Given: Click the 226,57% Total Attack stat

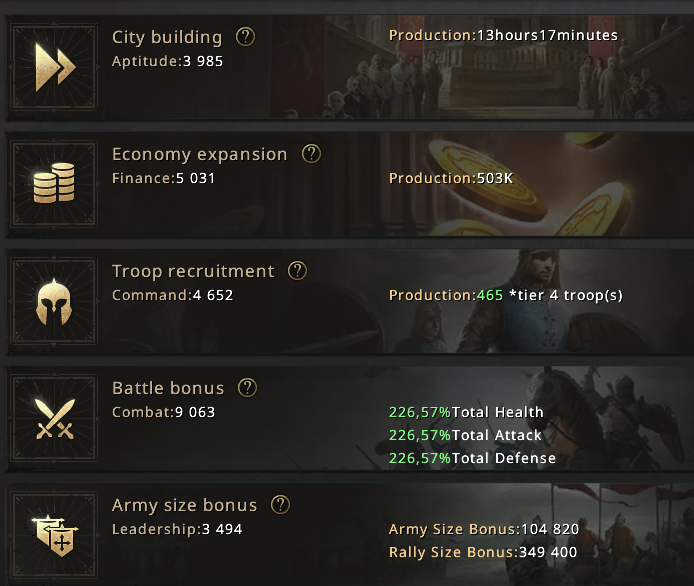Looking at the screenshot, I should pyautogui.click(x=465, y=436).
